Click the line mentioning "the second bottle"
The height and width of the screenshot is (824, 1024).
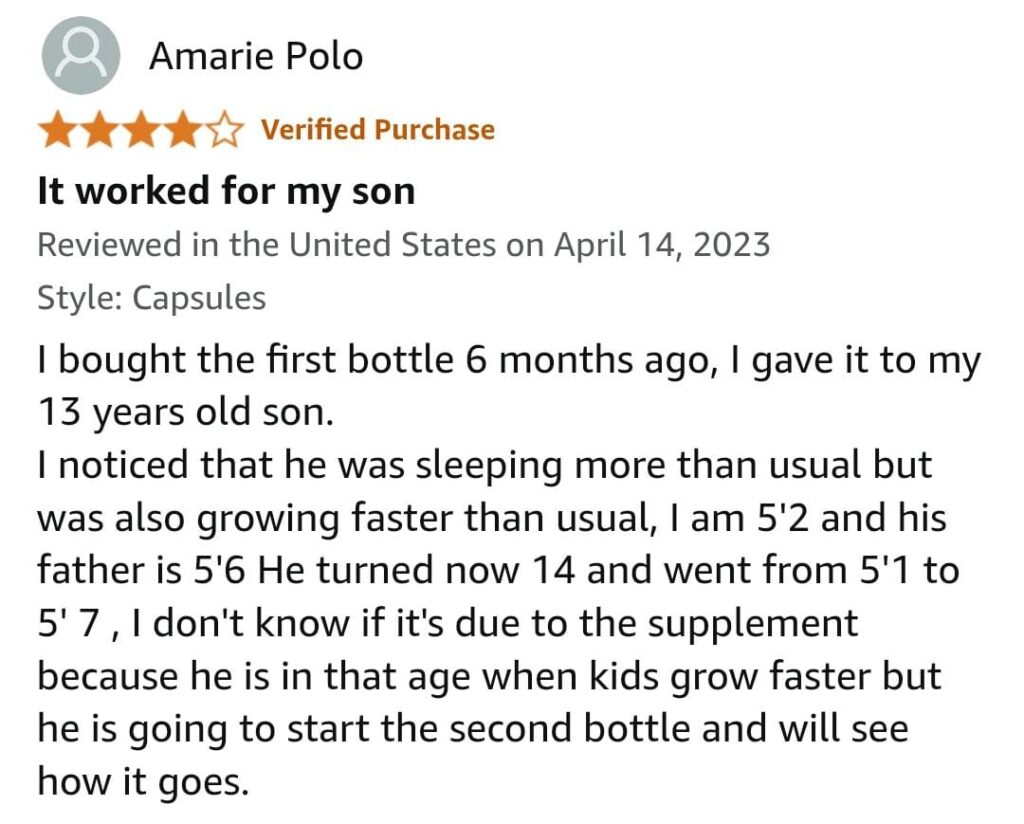pos(472,728)
